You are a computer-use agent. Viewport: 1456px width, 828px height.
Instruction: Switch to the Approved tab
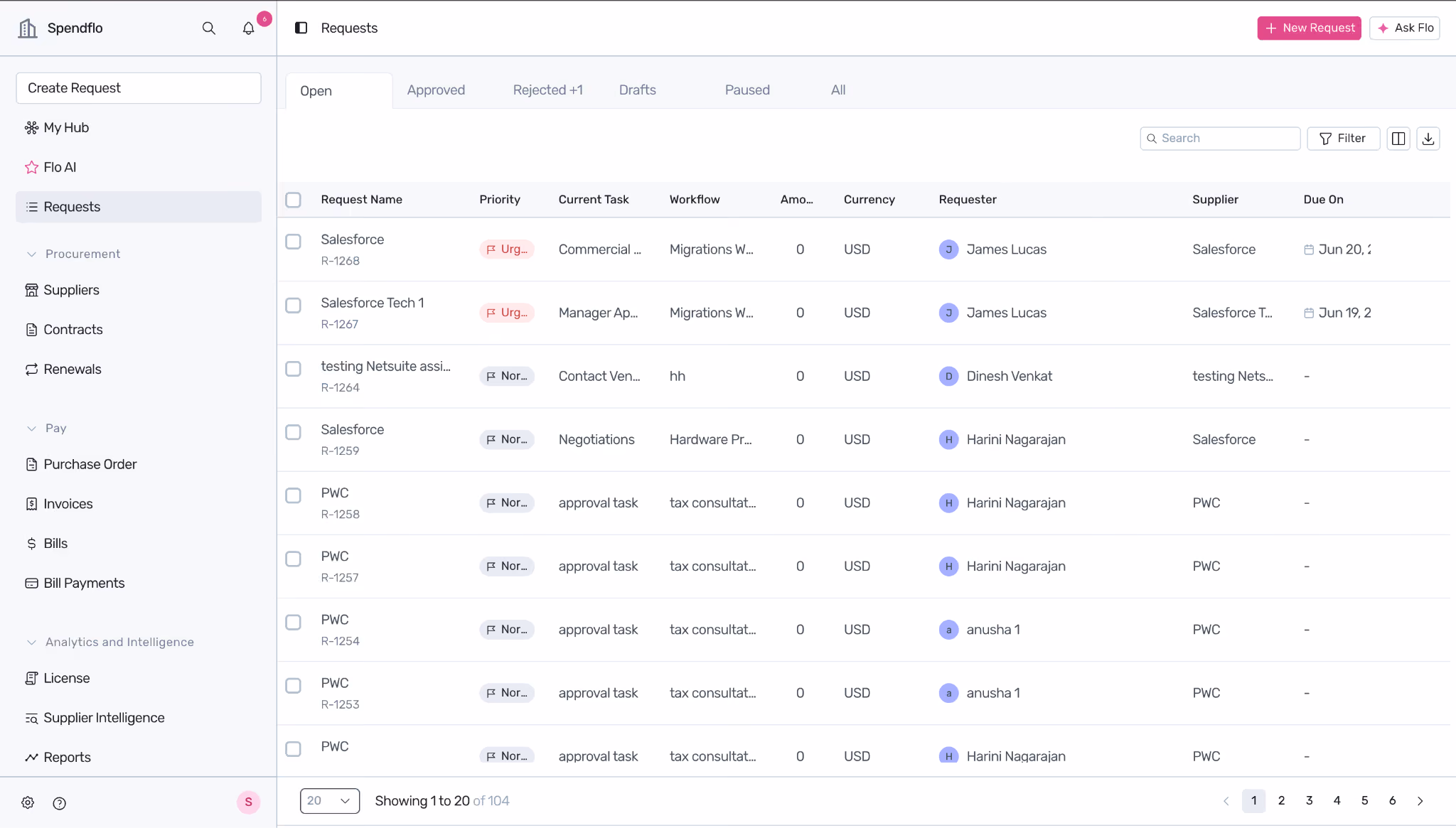436,90
